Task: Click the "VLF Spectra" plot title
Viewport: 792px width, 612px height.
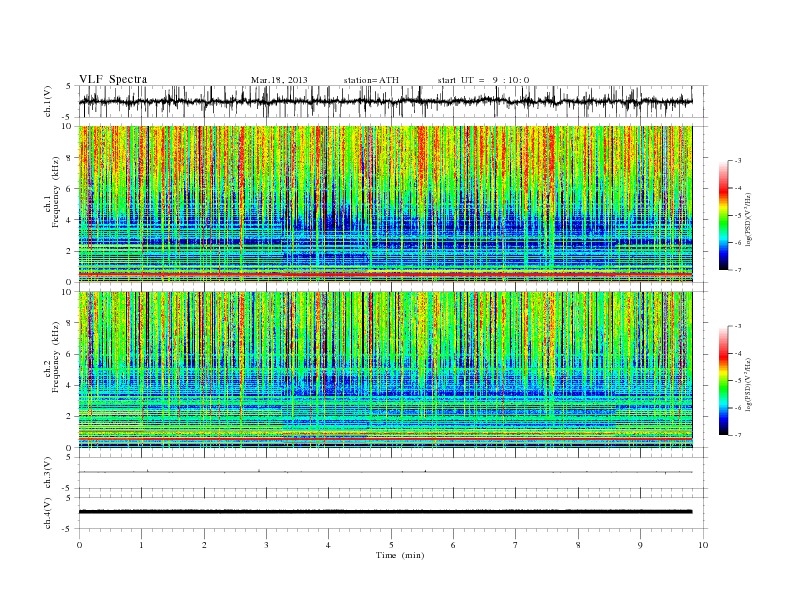Action: 113,79
